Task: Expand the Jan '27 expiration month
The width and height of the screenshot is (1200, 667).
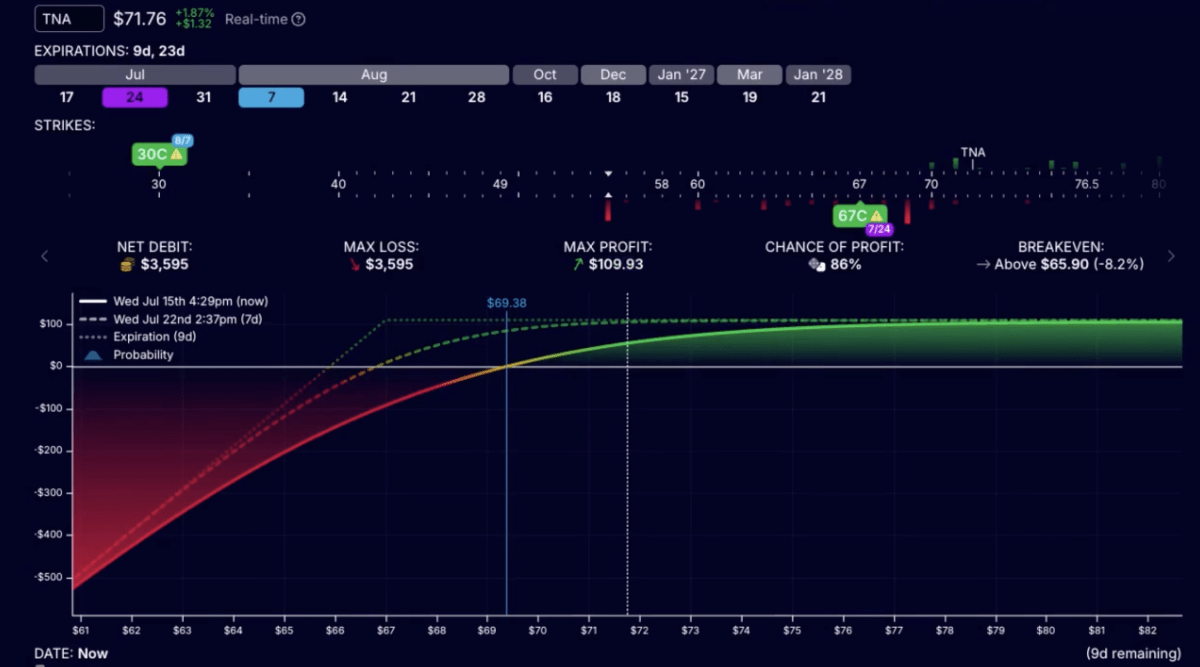Action: (x=681, y=75)
